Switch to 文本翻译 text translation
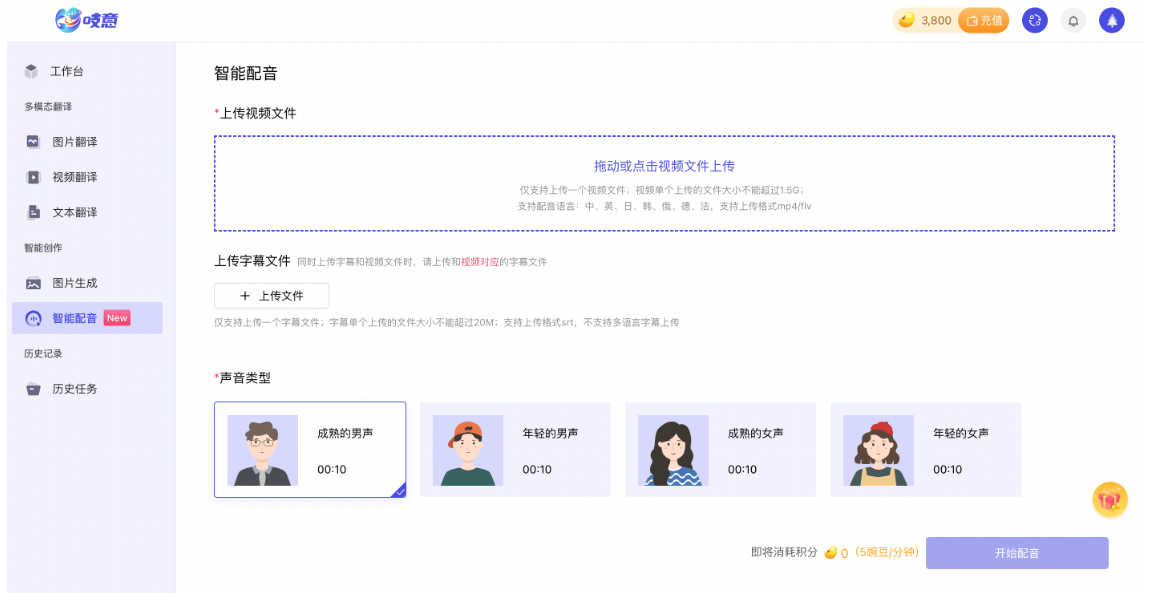Viewport: 1157px width, 593px height. [x=65, y=211]
